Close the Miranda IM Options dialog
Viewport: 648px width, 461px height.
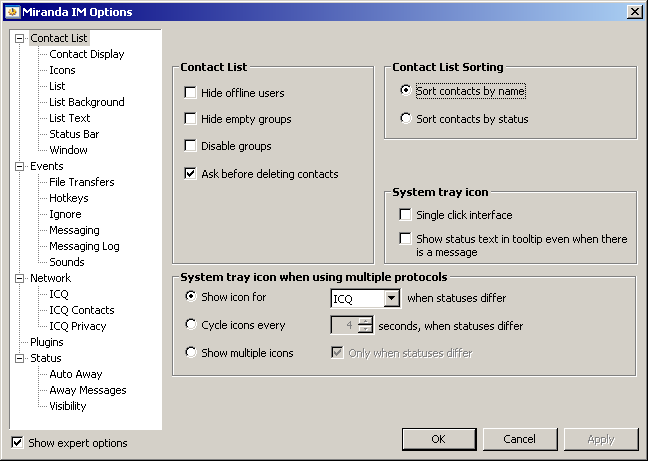point(634,12)
